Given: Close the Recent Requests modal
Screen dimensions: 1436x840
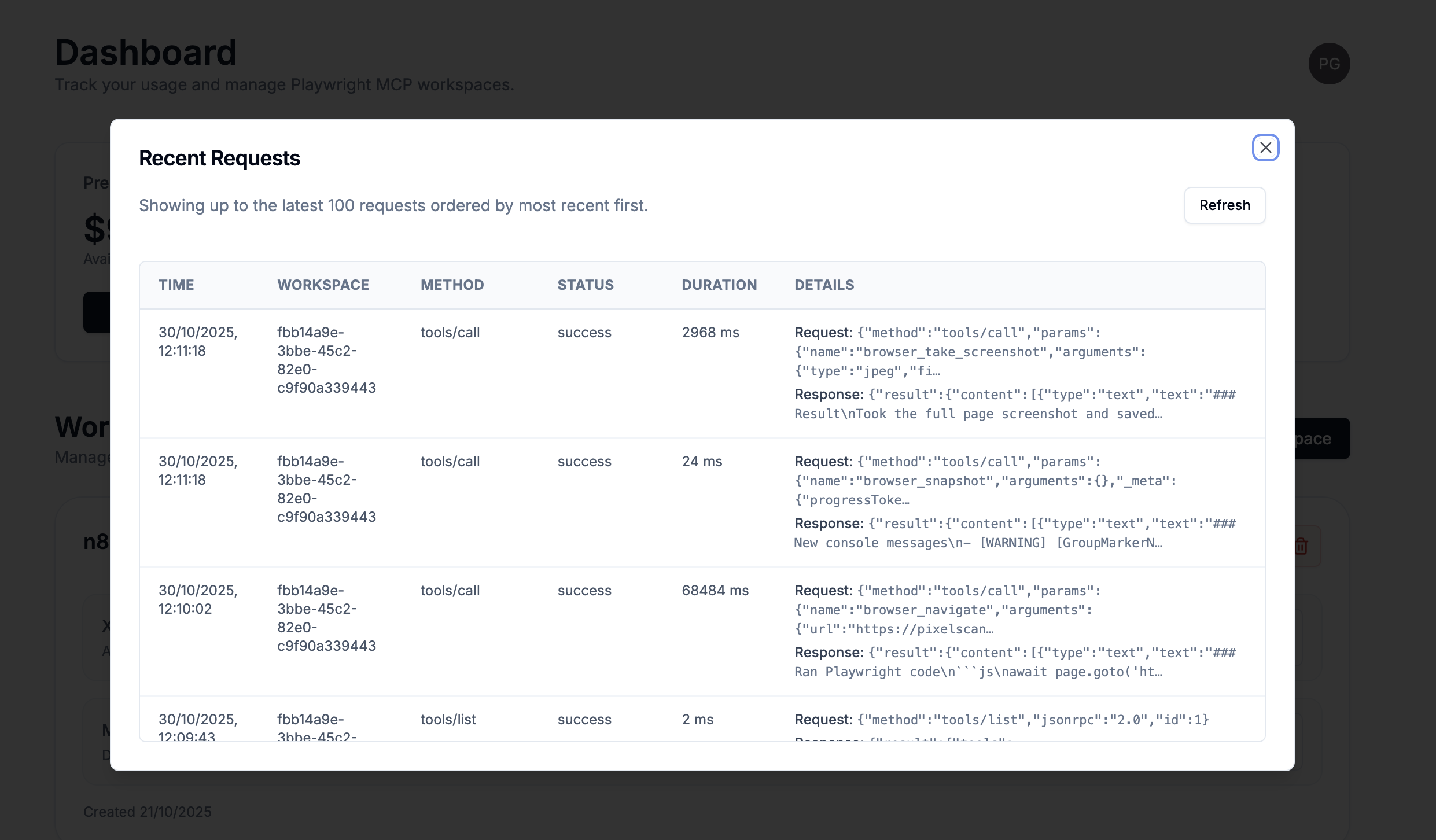Looking at the screenshot, I should pos(1265,147).
